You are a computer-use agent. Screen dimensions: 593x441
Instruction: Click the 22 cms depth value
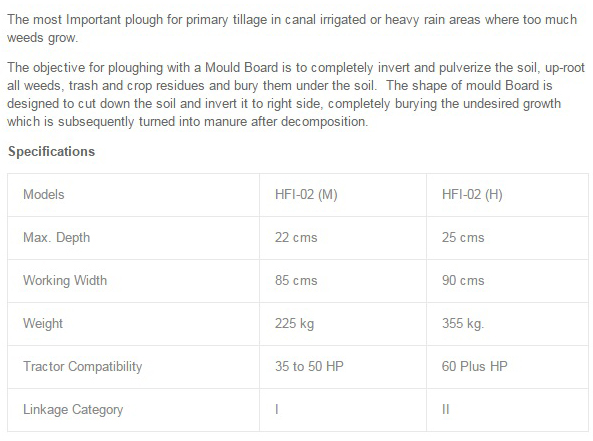coord(296,238)
